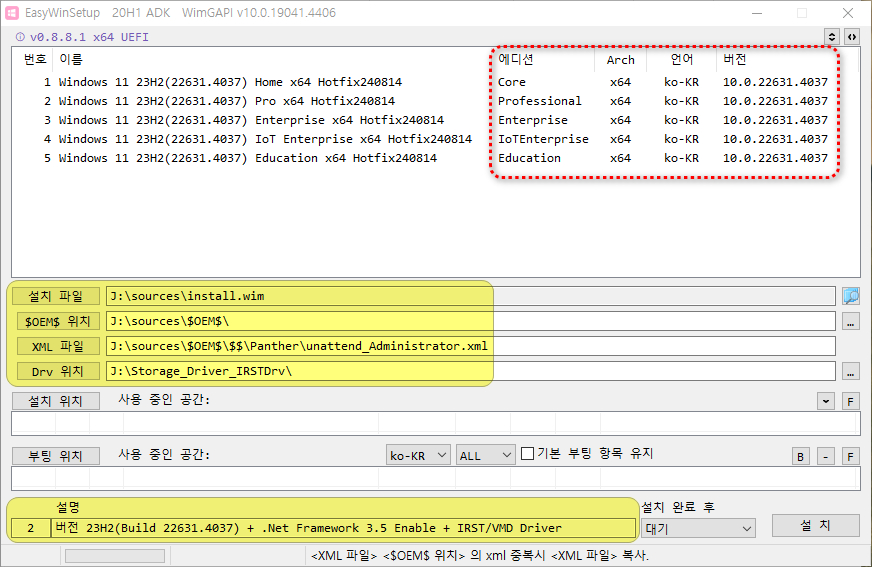
Task: Click the up-down arrows button at top right
Action: [x=831, y=37]
